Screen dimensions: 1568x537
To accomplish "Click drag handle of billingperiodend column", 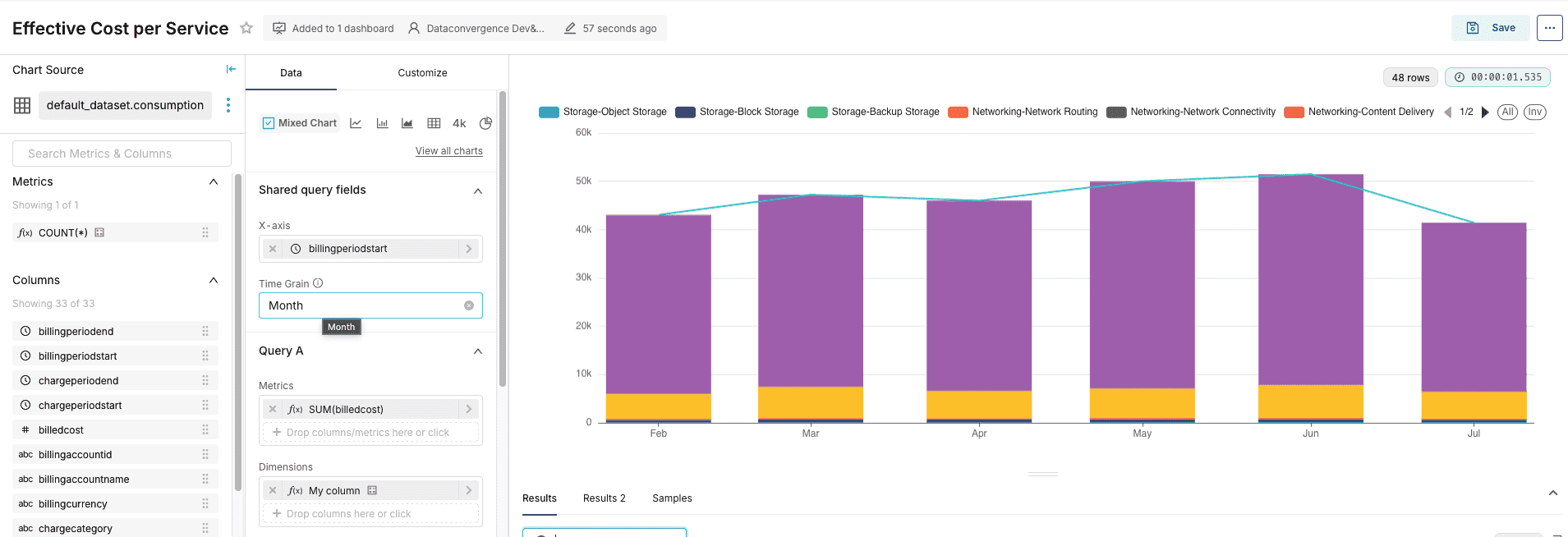I will [x=205, y=331].
